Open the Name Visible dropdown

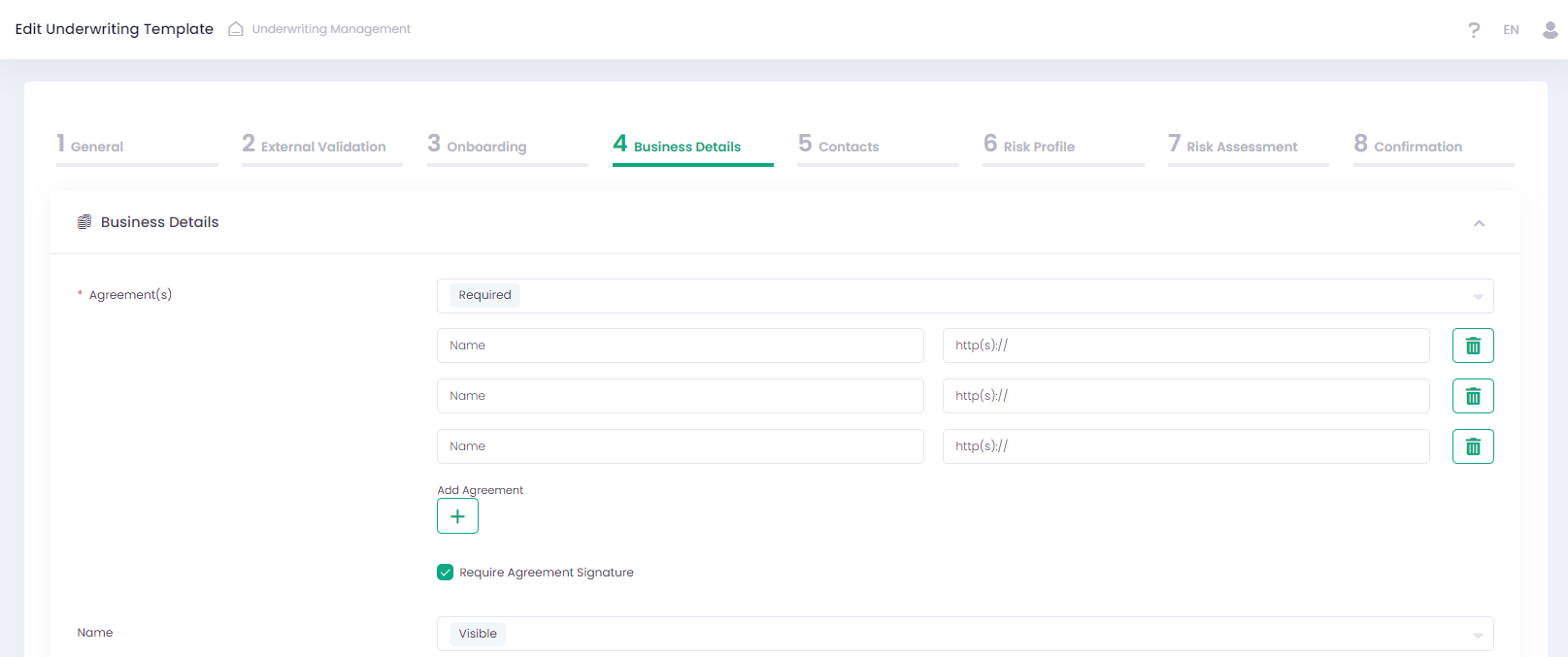[965, 634]
